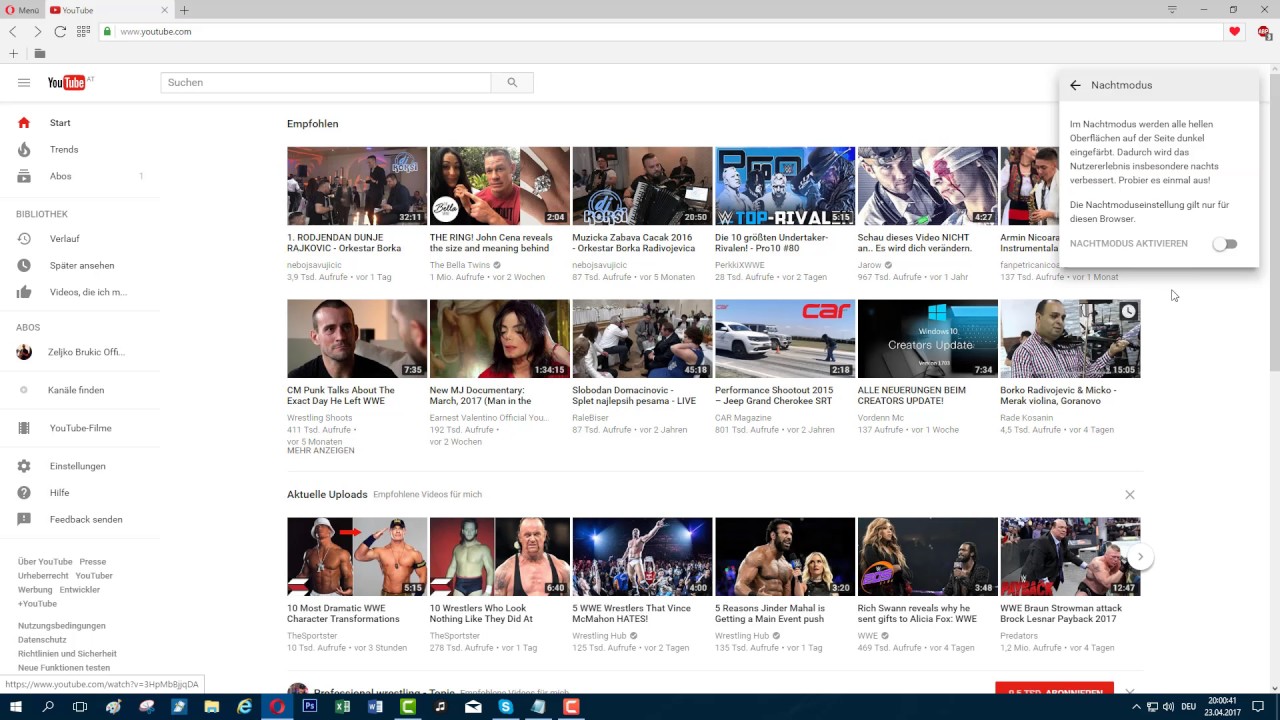Show next Aktuelle Uploads videos arrow

1140,557
